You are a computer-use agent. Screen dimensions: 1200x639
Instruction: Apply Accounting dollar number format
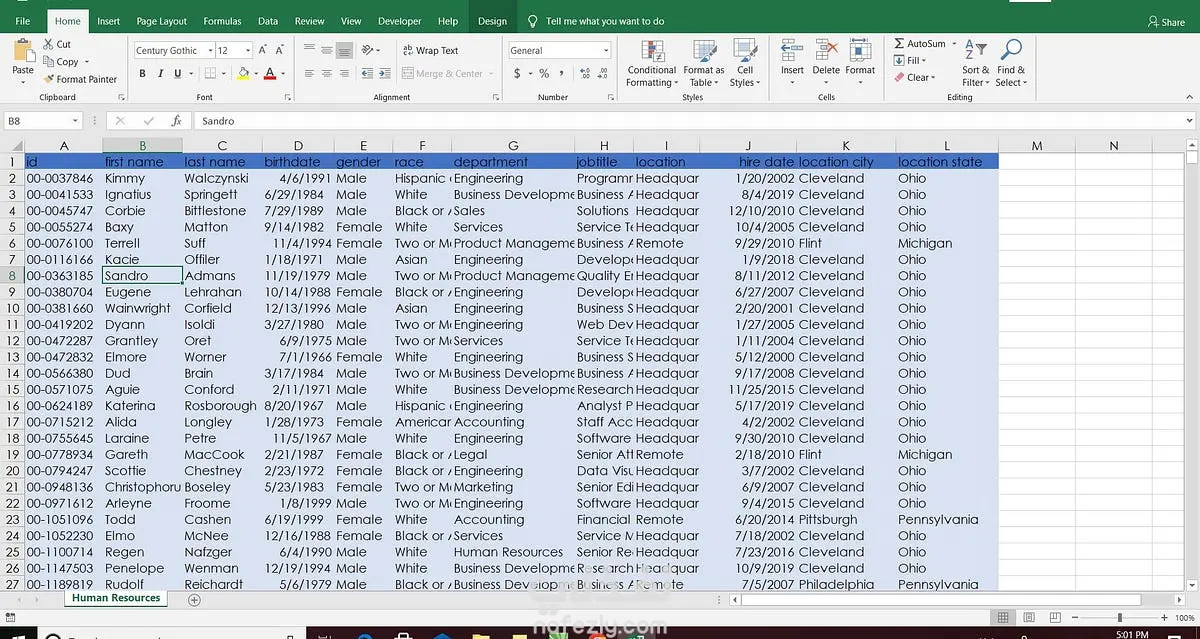tap(517, 74)
